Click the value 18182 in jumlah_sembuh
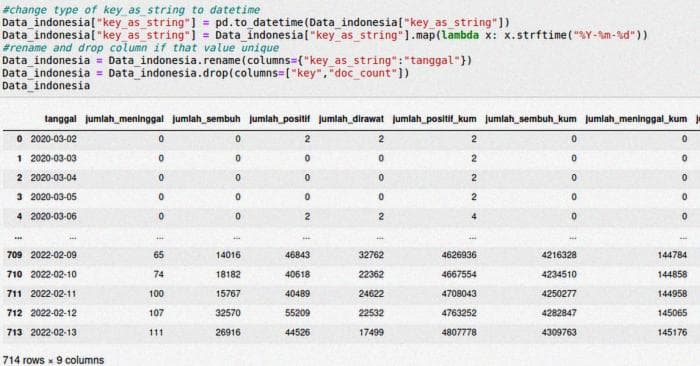Image resolution: width=700 pixels, height=366 pixels. (x=228, y=274)
